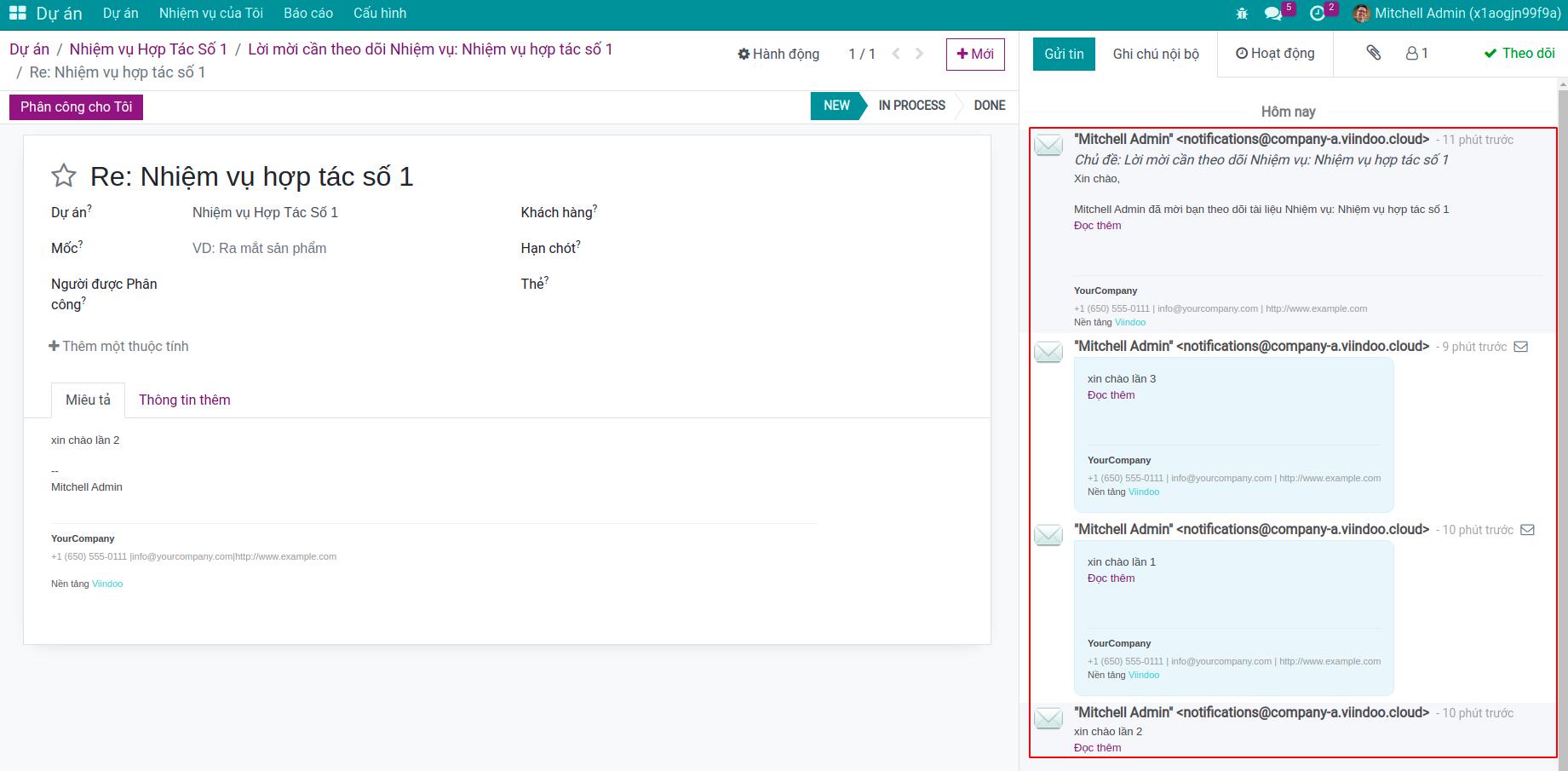
Task: Expand Đọc thêm in the invitation message
Action: pos(1097,226)
